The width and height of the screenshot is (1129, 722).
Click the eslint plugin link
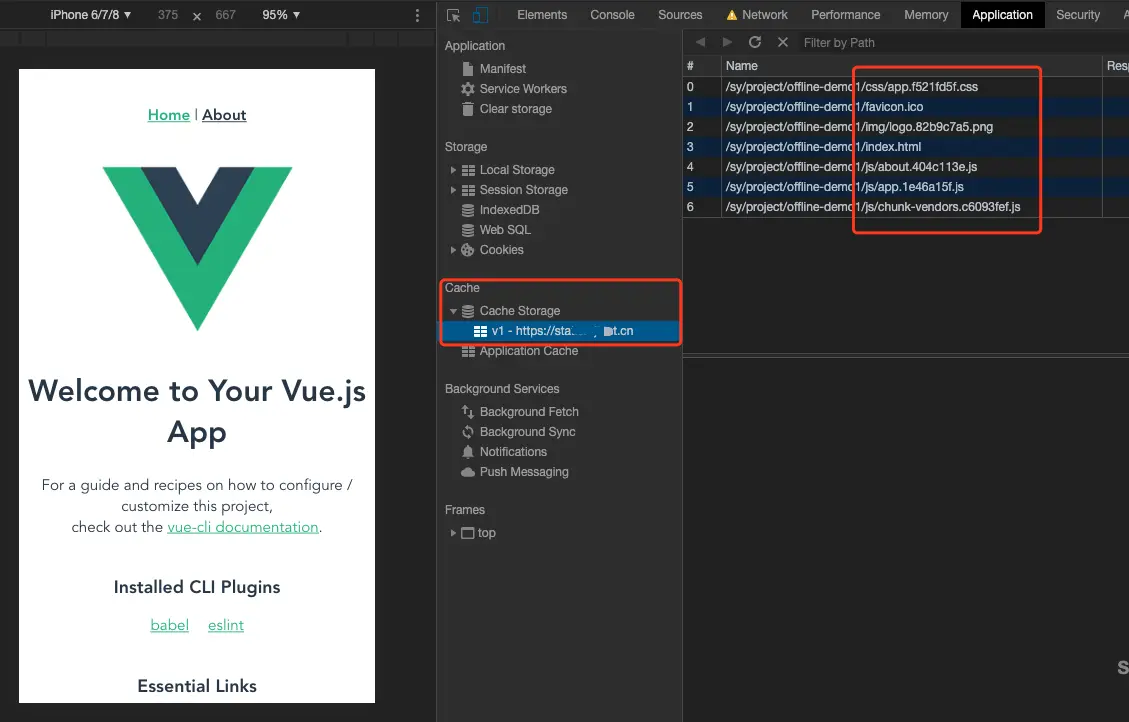point(225,625)
